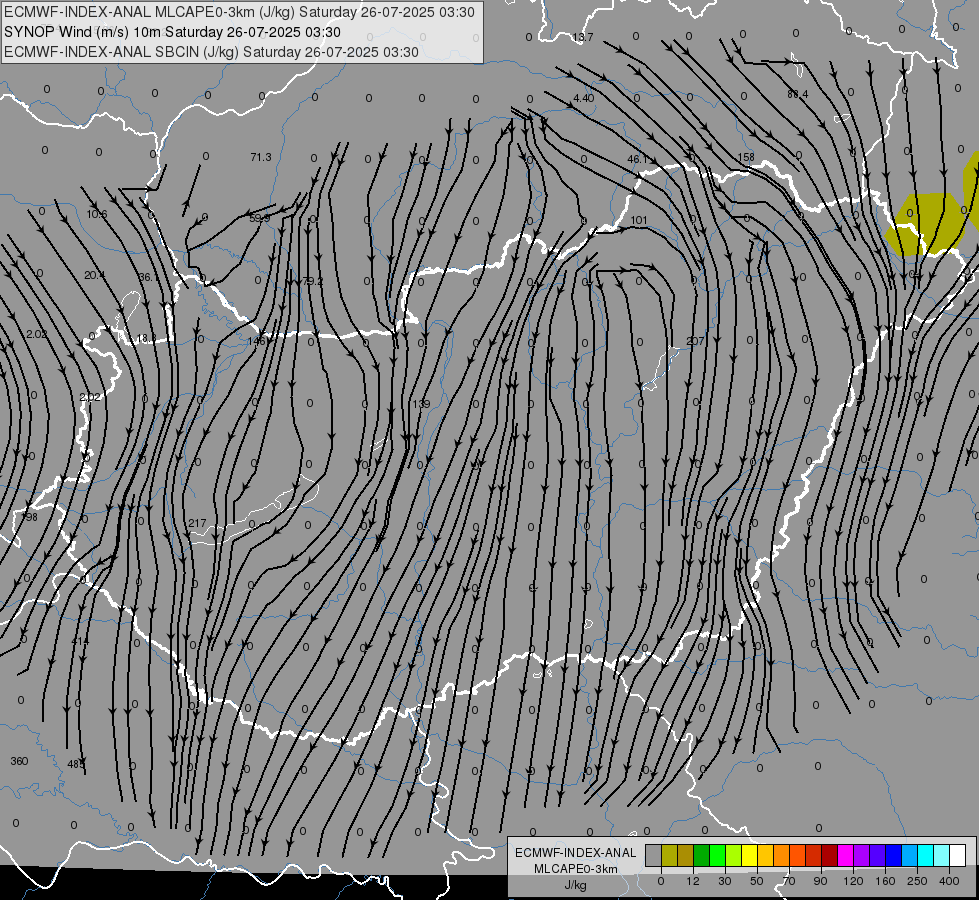Click the legend tick label 70
The height and width of the screenshot is (900, 979).
click(x=789, y=881)
